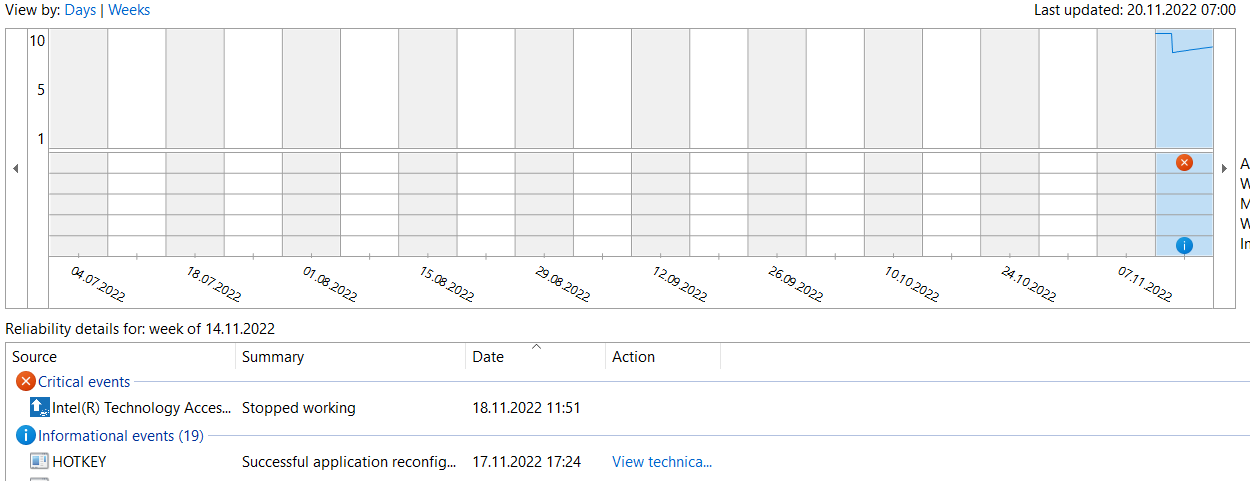This screenshot has height=481, width=1250.
Task: Collapse the Critical events group label
Action: [84, 382]
